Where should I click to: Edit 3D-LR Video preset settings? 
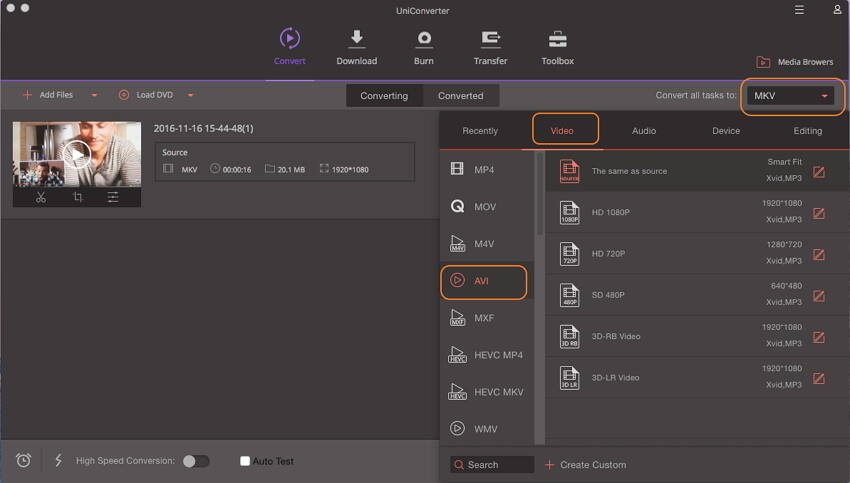point(819,378)
